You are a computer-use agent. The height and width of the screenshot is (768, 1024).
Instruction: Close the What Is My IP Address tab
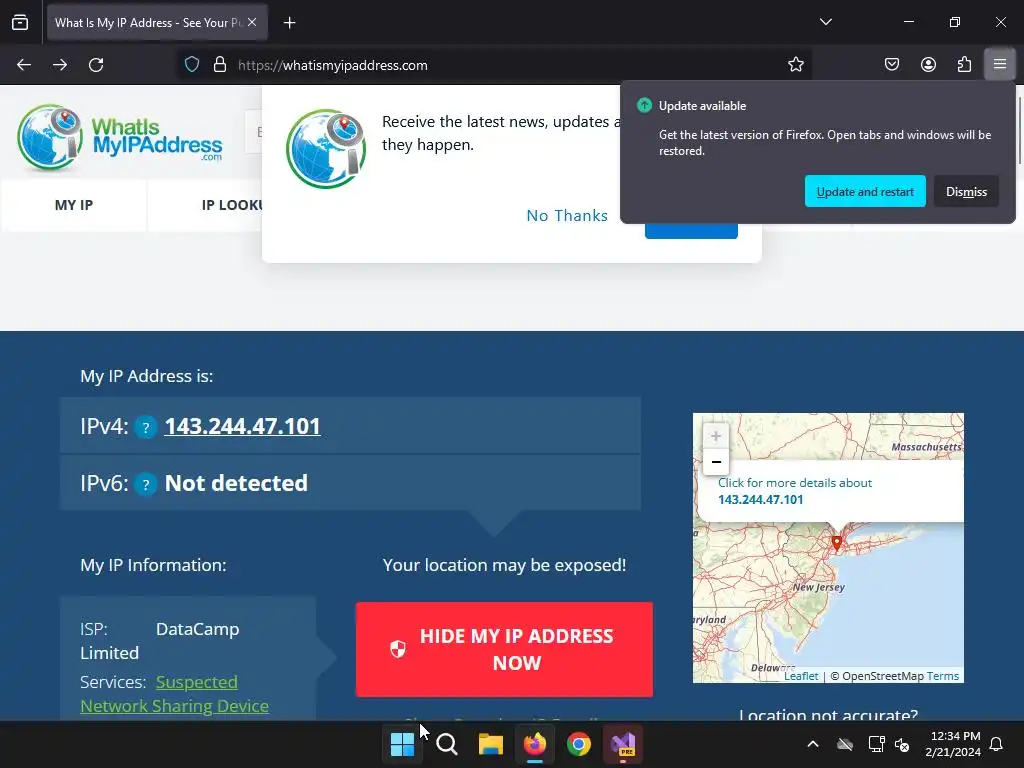tap(252, 22)
